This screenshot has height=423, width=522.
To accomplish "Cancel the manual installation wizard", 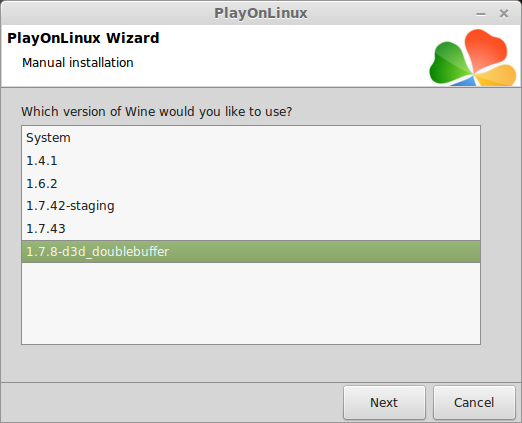I will tap(474, 402).
